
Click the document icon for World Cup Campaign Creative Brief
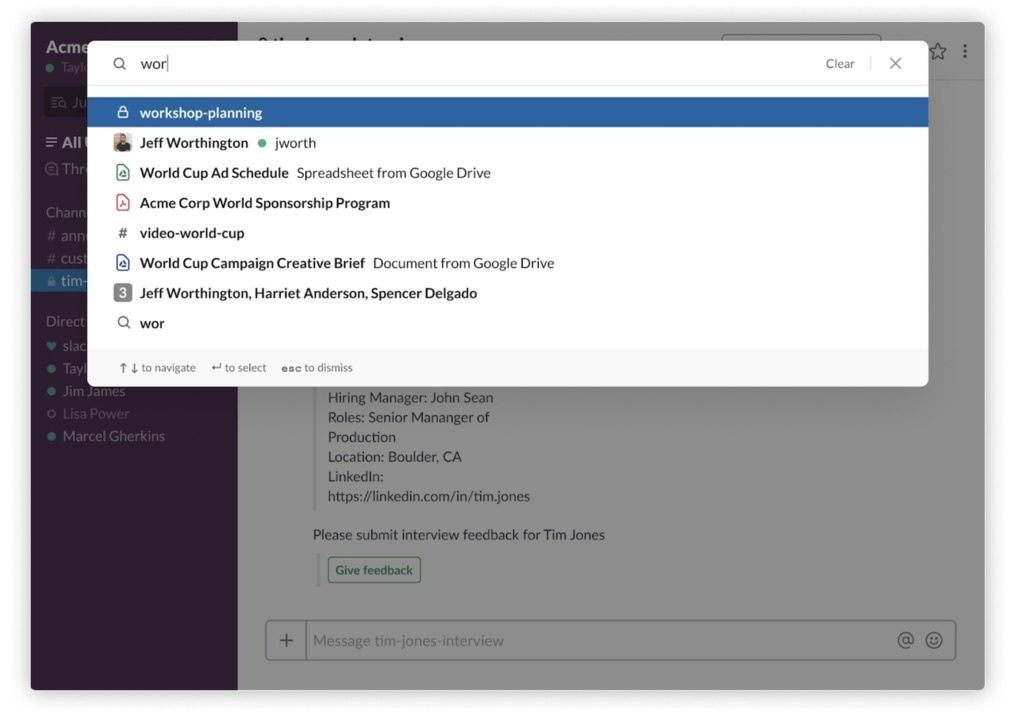tap(123, 263)
